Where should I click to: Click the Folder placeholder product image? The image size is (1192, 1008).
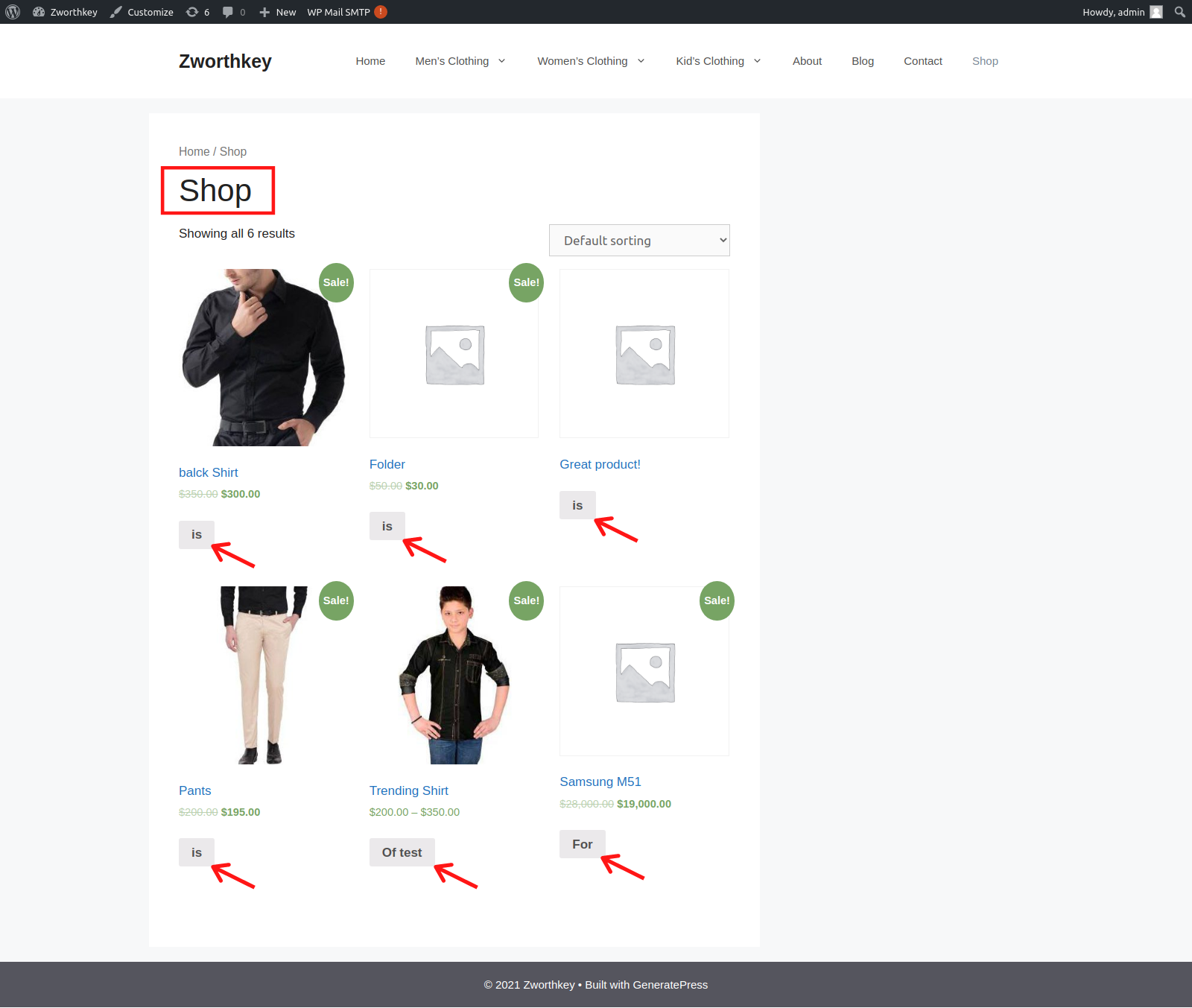(454, 354)
